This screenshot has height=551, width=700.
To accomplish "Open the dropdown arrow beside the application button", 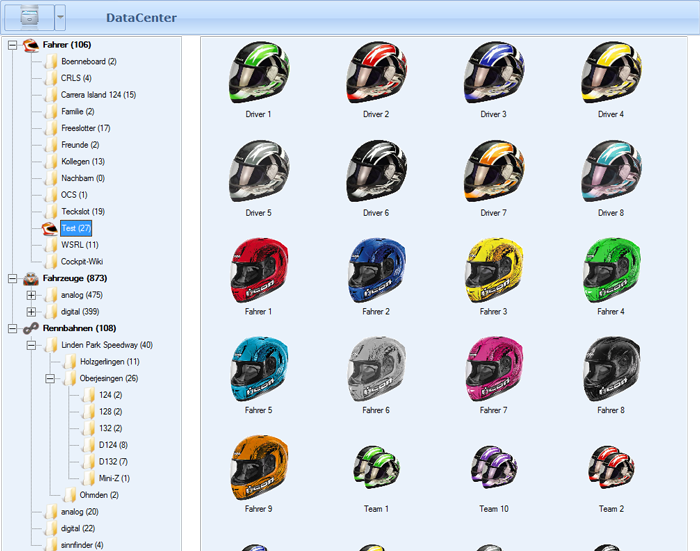I will [x=60, y=17].
